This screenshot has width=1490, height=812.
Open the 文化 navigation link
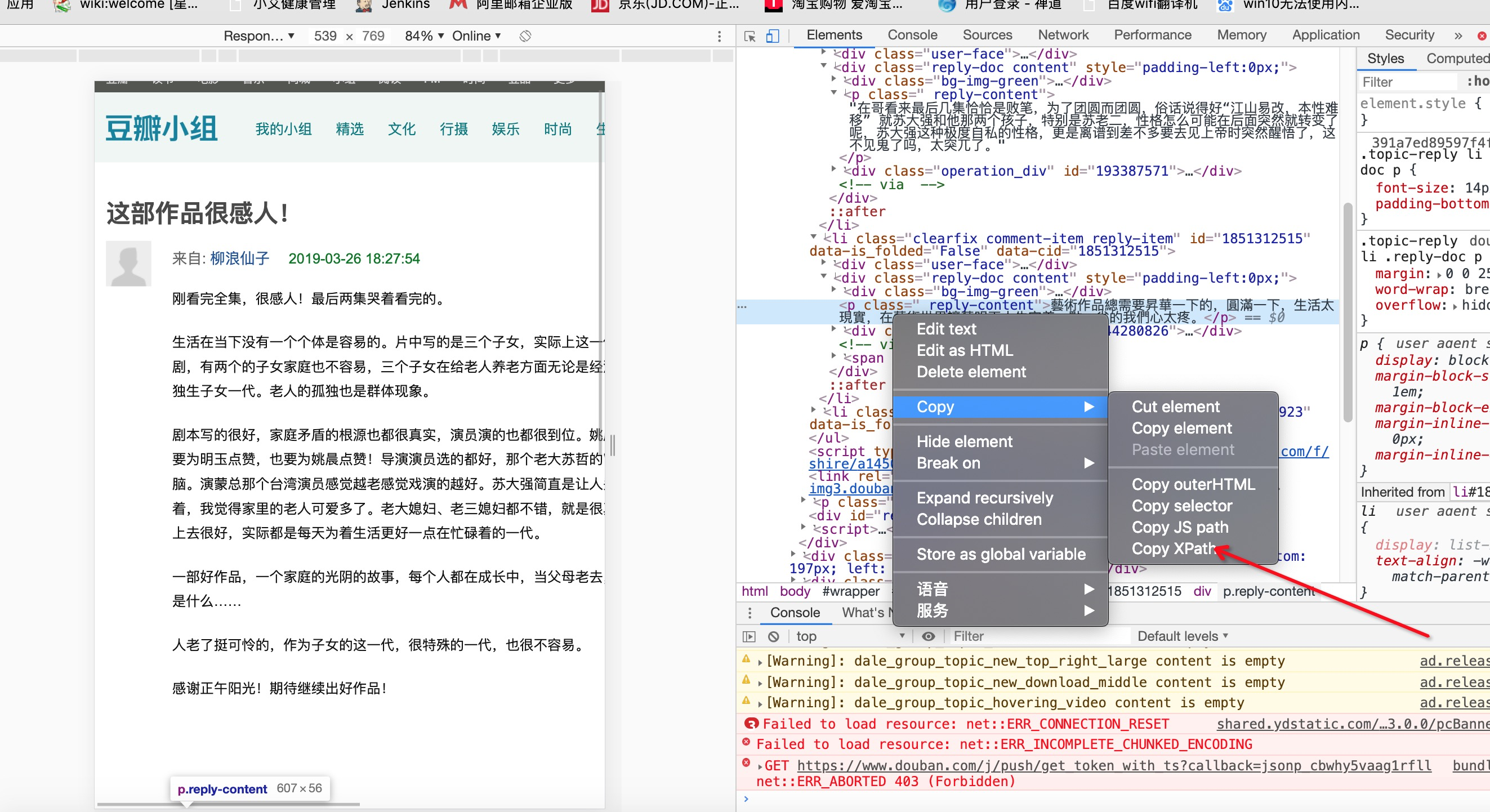click(402, 129)
